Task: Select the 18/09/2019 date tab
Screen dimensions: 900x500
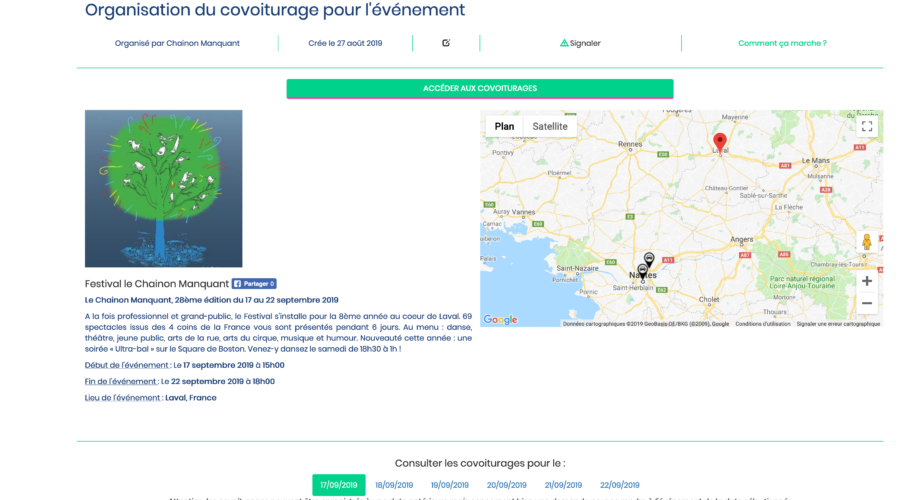Action: pyautogui.click(x=394, y=485)
